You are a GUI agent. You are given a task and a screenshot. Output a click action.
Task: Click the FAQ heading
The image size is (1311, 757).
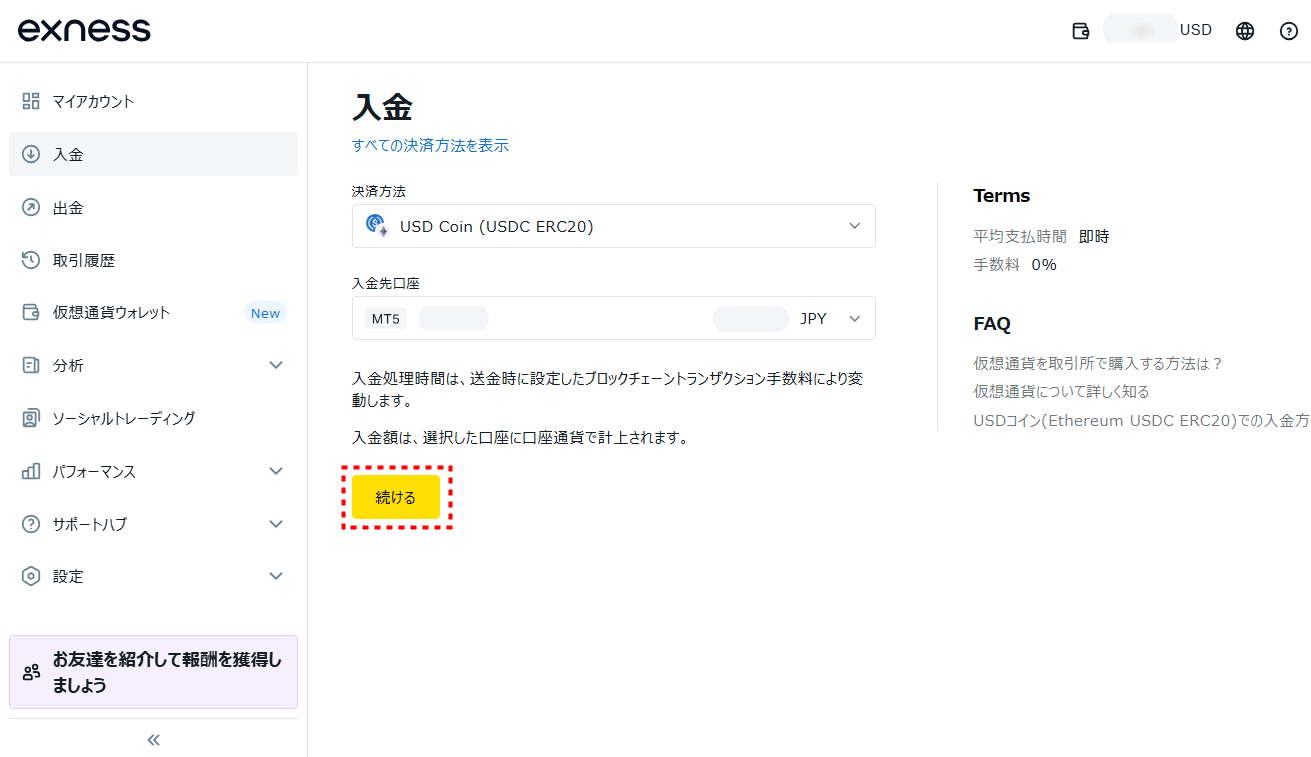point(992,324)
